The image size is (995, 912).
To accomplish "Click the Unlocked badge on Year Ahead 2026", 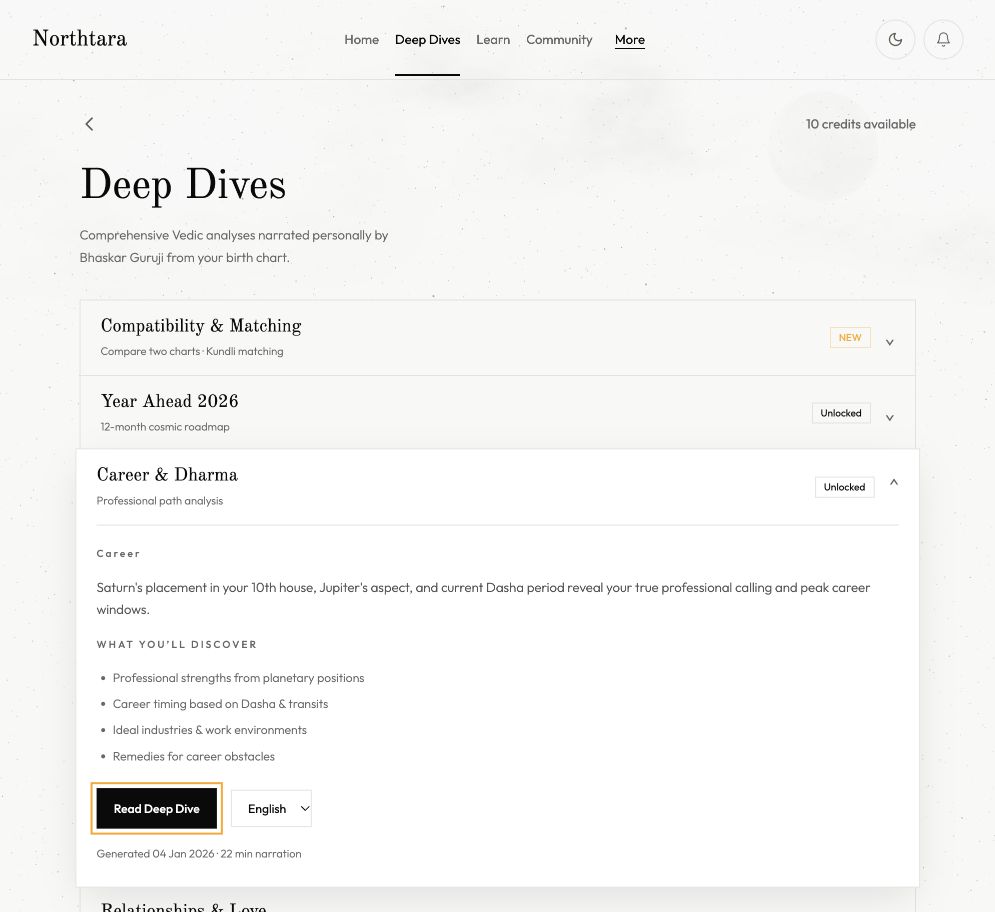I will pos(841,413).
